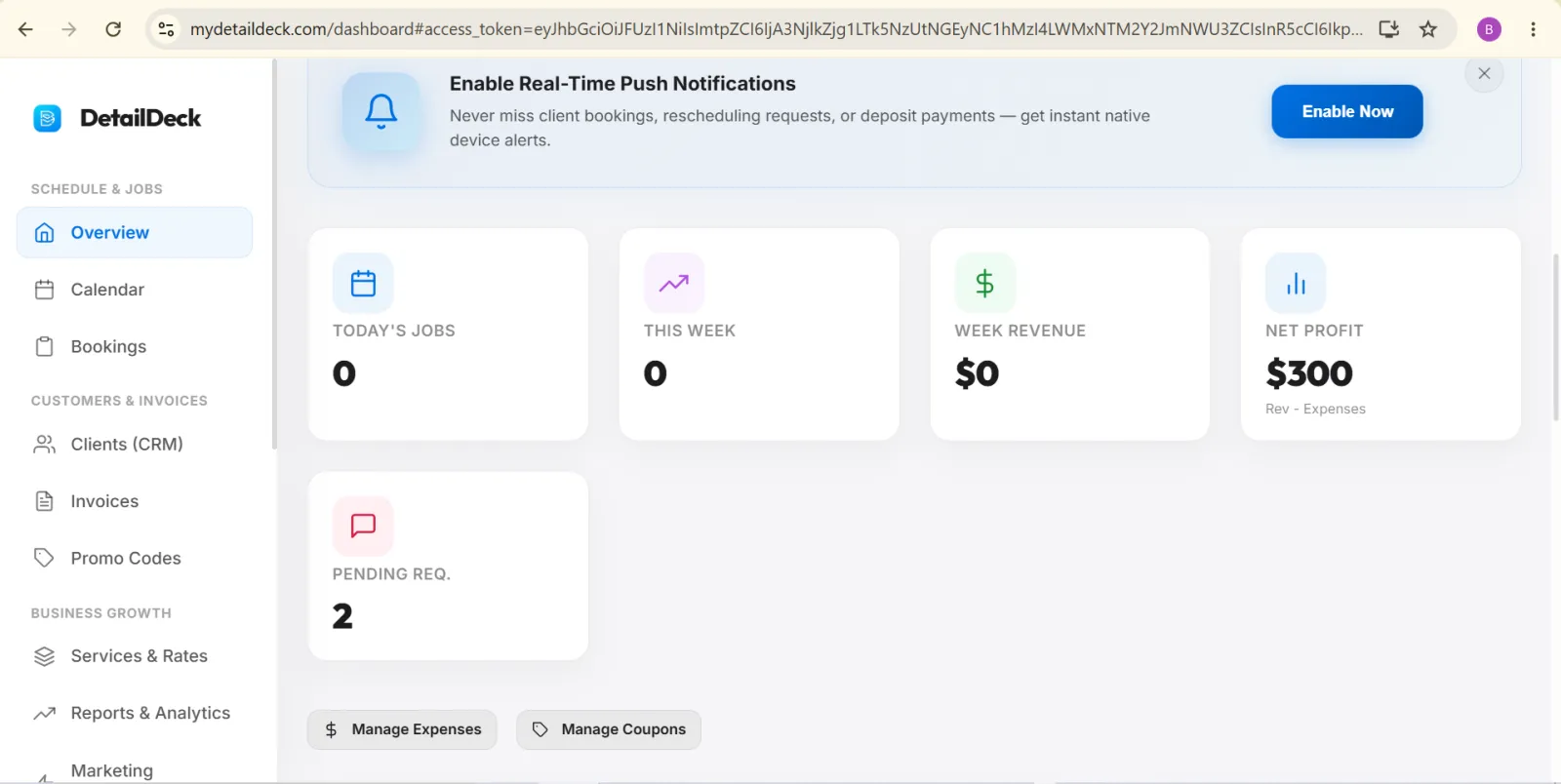Go to Services & Rates
This screenshot has height=784, width=1561.
[x=135, y=656]
